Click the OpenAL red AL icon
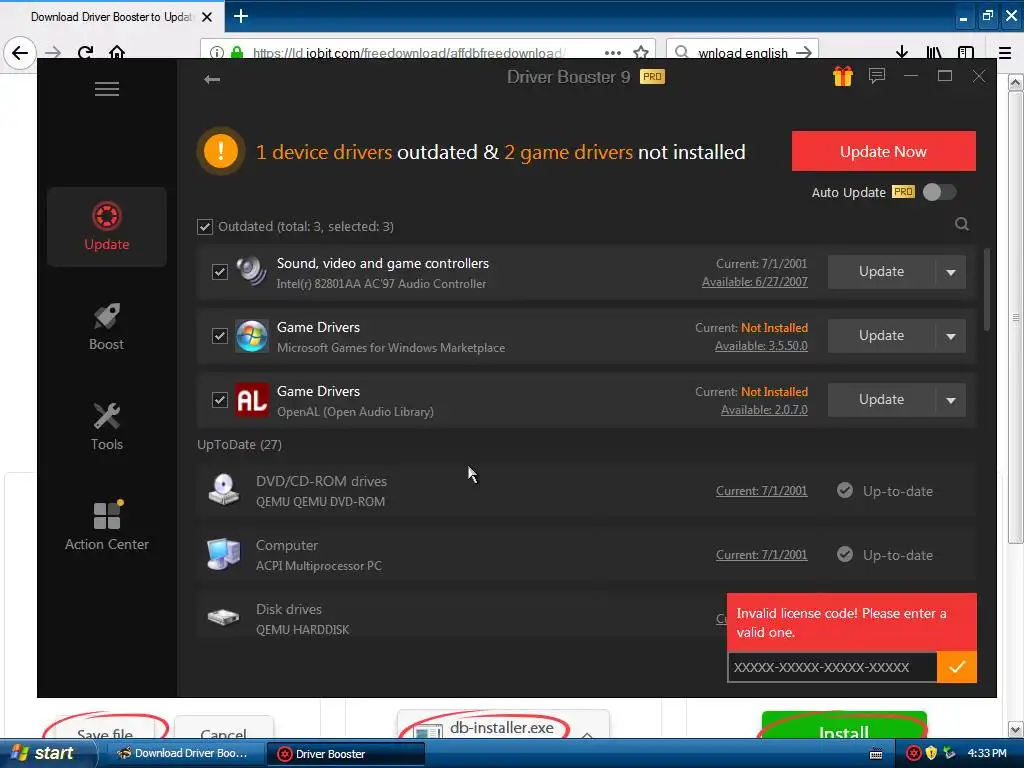Screen dimensions: 1024x768 click(x=251, y=400)
